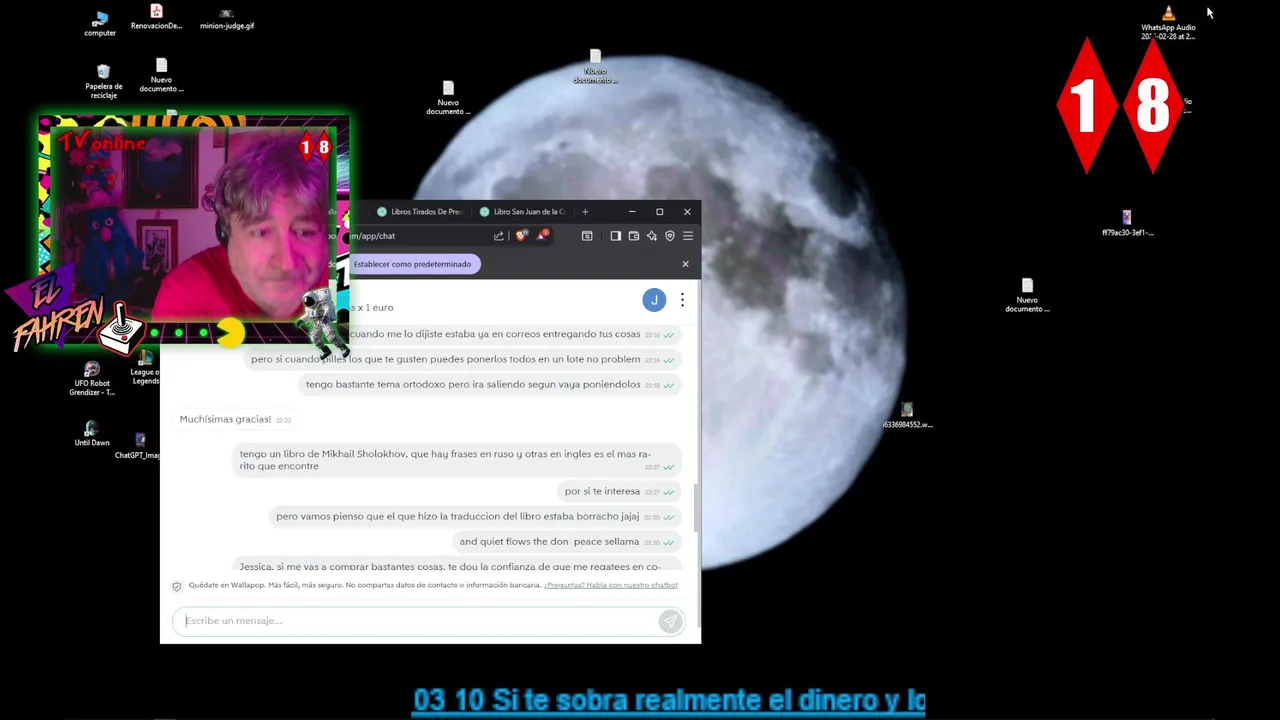This screenshot has height=720, width=1280.
Task: Click the 'por si te interesa' message
Action: click(618, 491)
